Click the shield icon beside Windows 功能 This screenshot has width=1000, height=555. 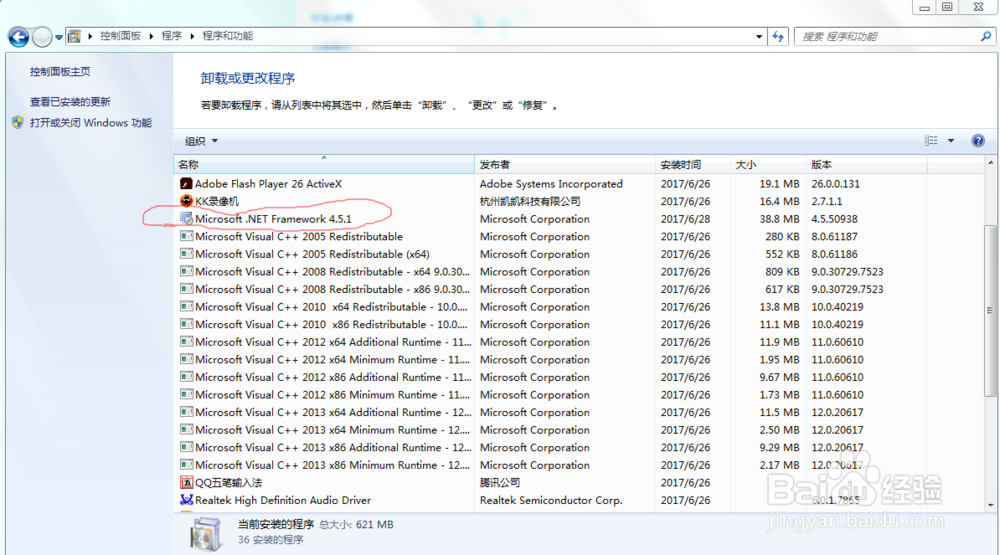(18, 122)
